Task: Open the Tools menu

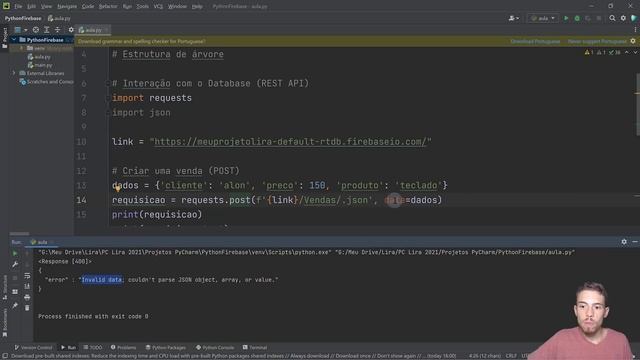Action: [142, 7]
